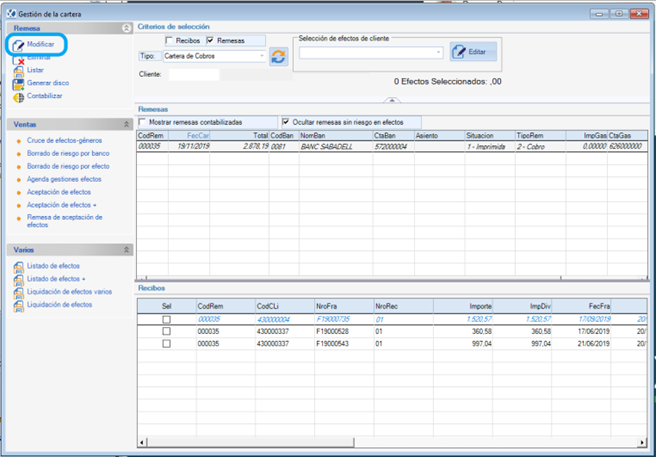Collapse the Criterios de selección panel arrow
Screen dimensions: 656x457
pos(392,100)
